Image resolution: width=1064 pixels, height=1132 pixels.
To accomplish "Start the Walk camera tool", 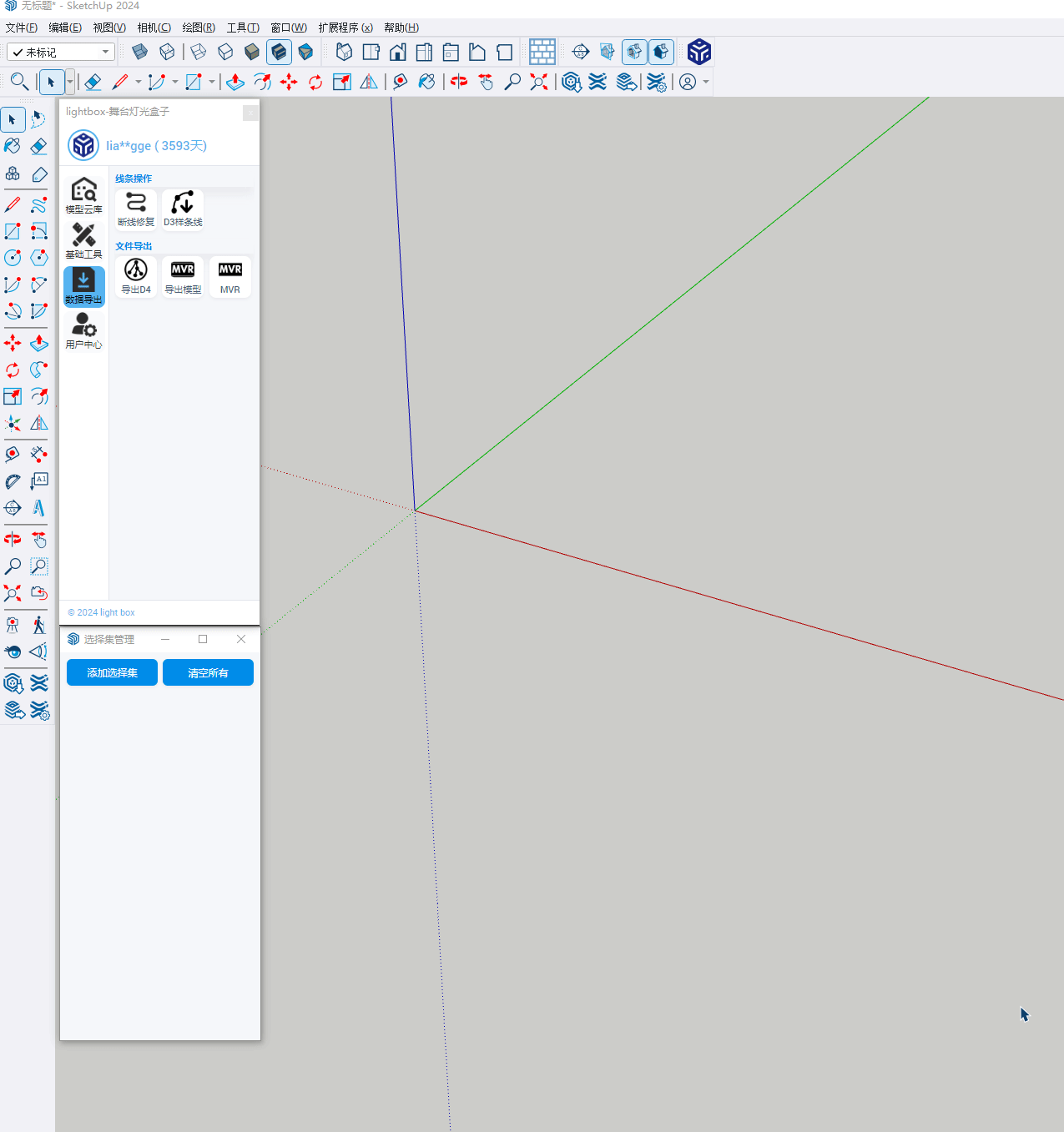I will click(38, 625).
